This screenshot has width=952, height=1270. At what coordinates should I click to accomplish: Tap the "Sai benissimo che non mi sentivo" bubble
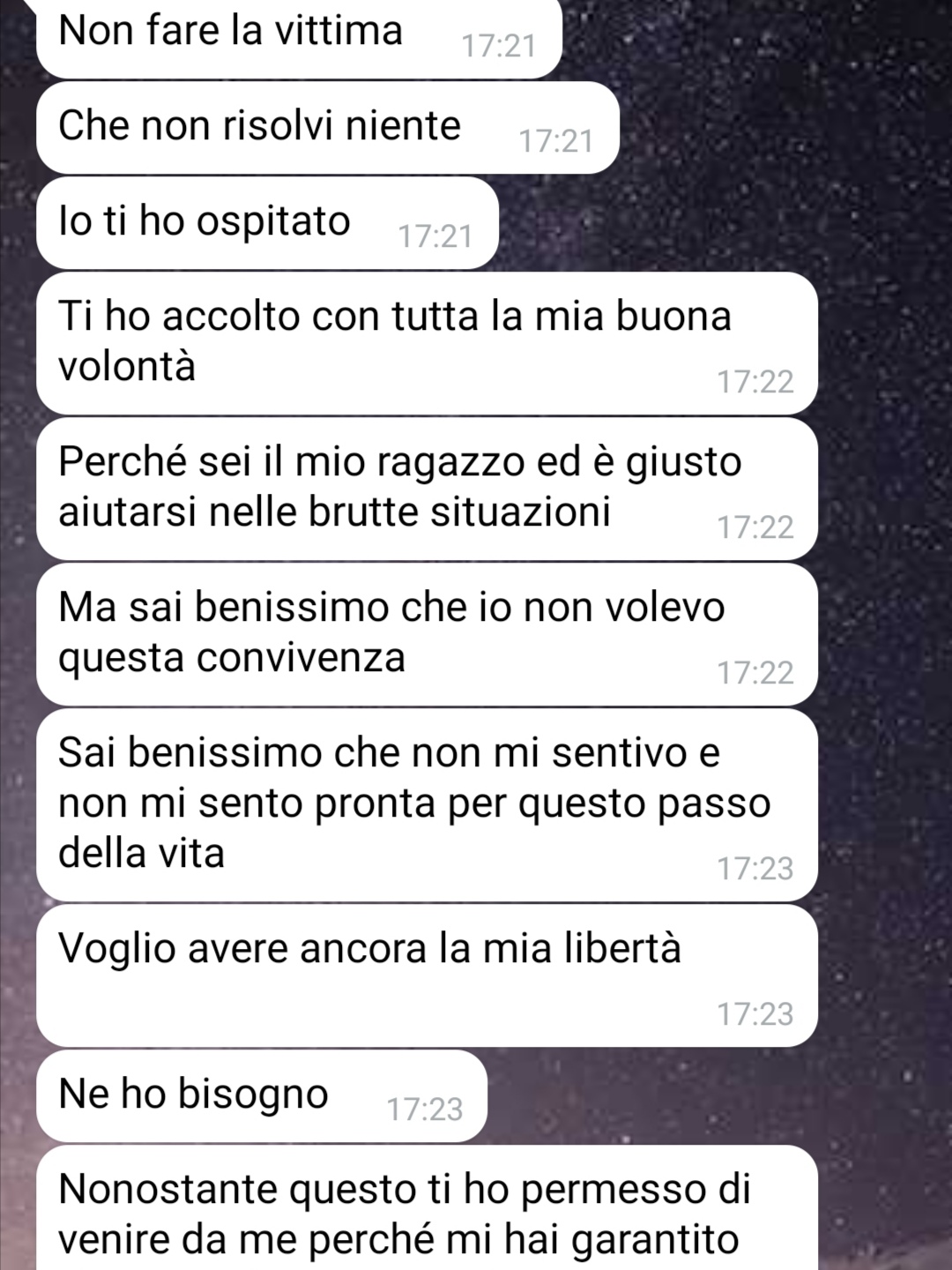427,804
